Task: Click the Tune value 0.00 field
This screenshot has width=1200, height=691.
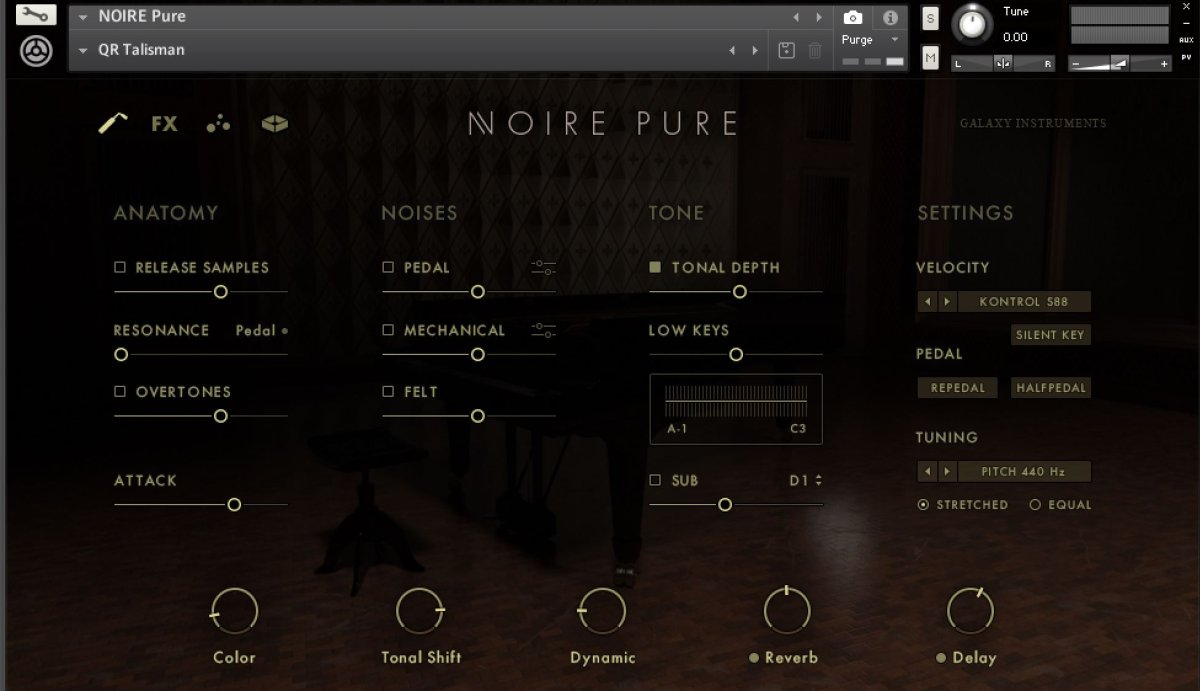Action: pos(1016,37)
